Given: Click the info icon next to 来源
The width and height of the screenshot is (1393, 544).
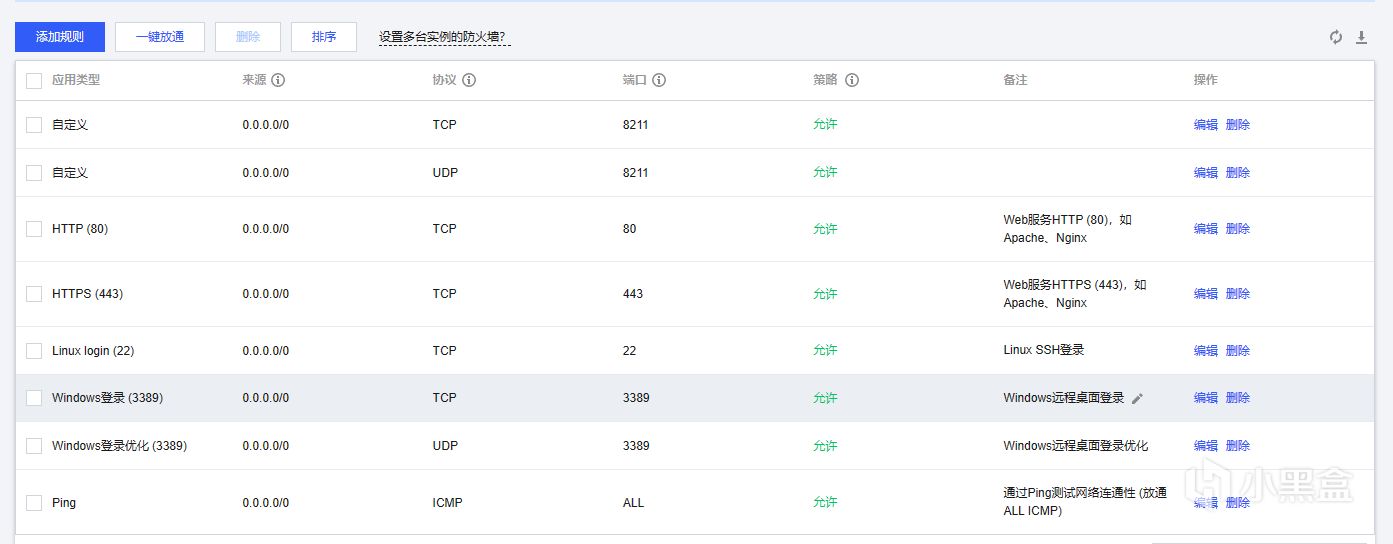Looking at the screenshot, I should pos(278,80).
